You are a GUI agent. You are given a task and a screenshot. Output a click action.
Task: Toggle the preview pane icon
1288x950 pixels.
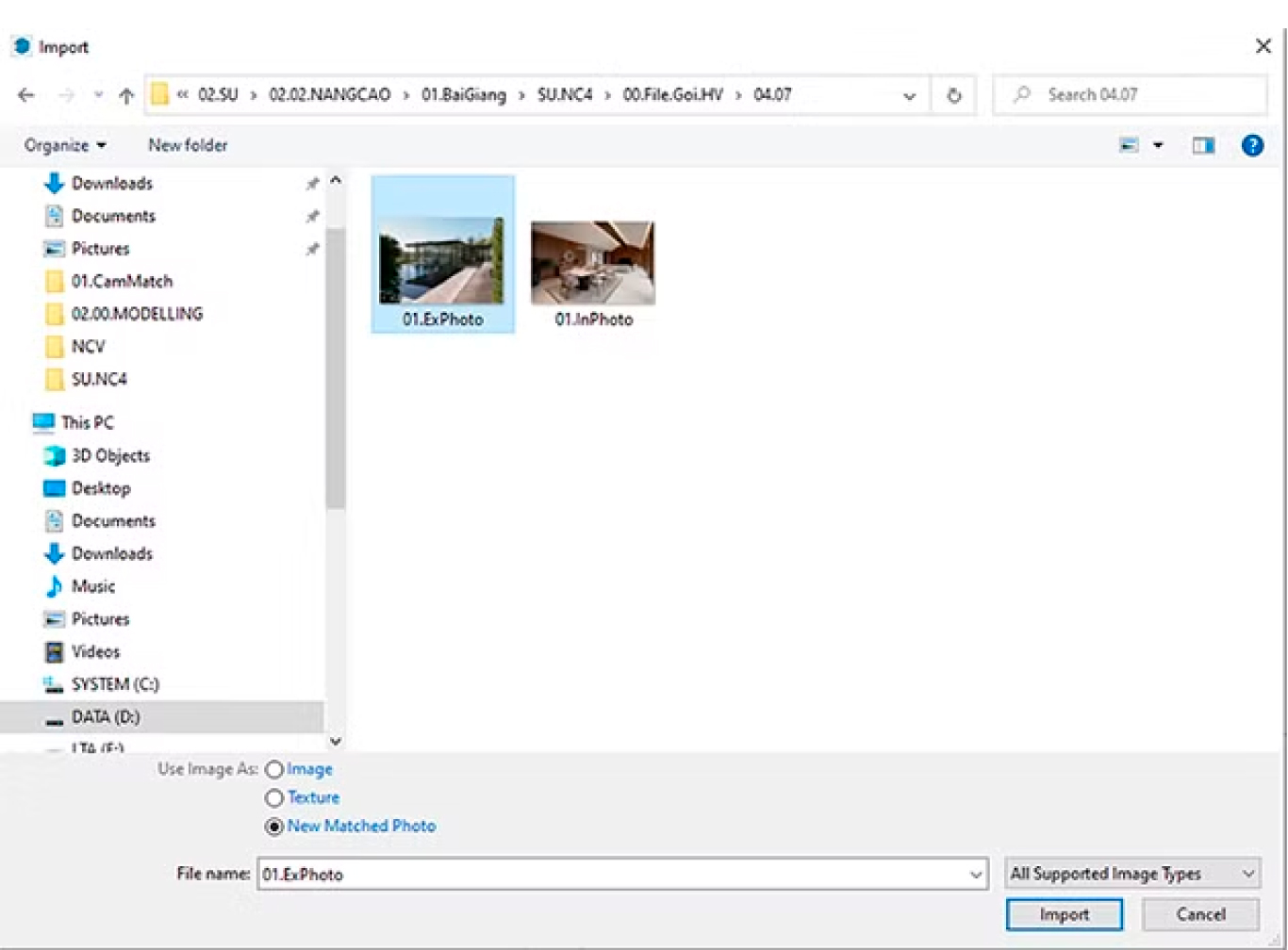[1203, 145]
